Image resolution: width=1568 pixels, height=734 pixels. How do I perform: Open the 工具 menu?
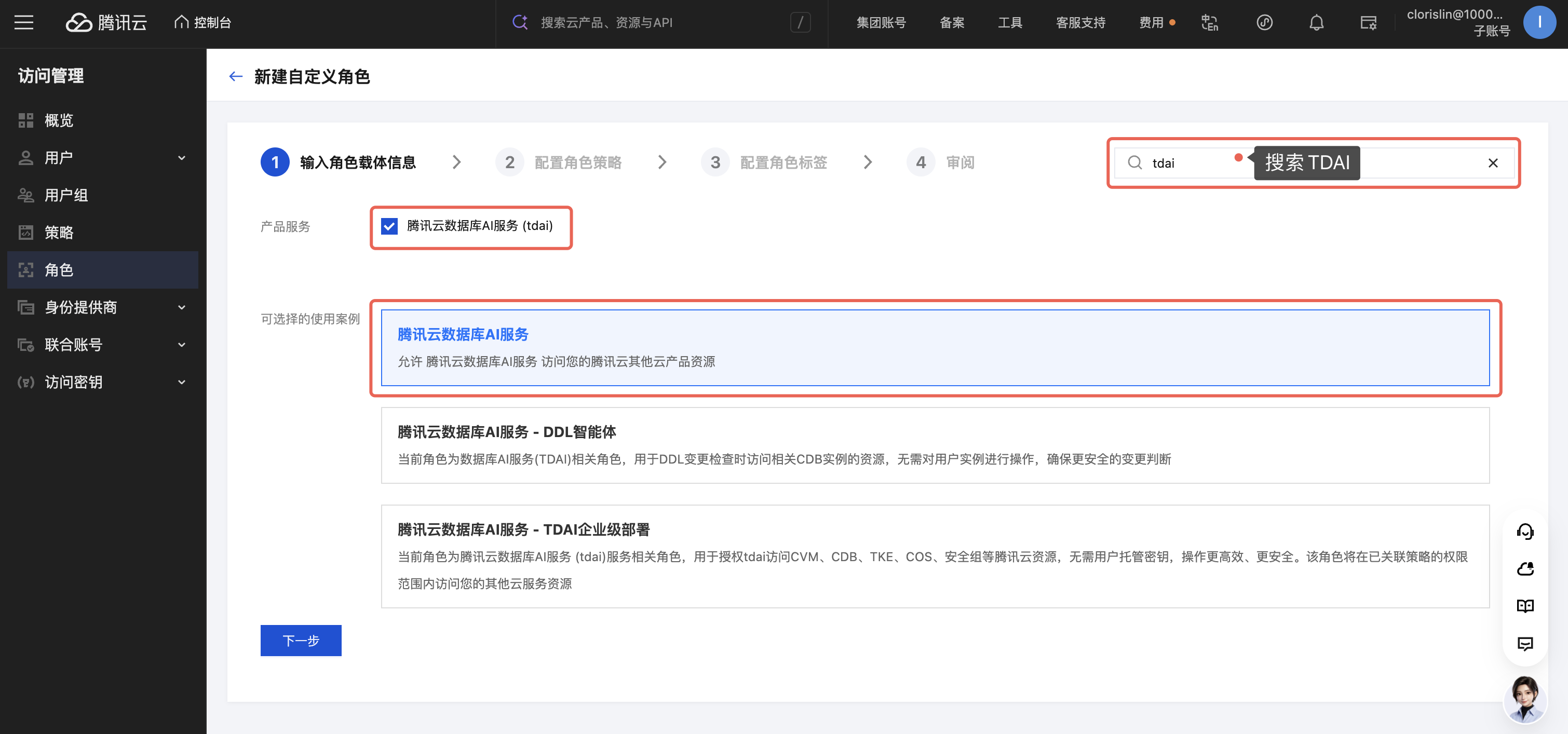click(x=1010, y=22)
